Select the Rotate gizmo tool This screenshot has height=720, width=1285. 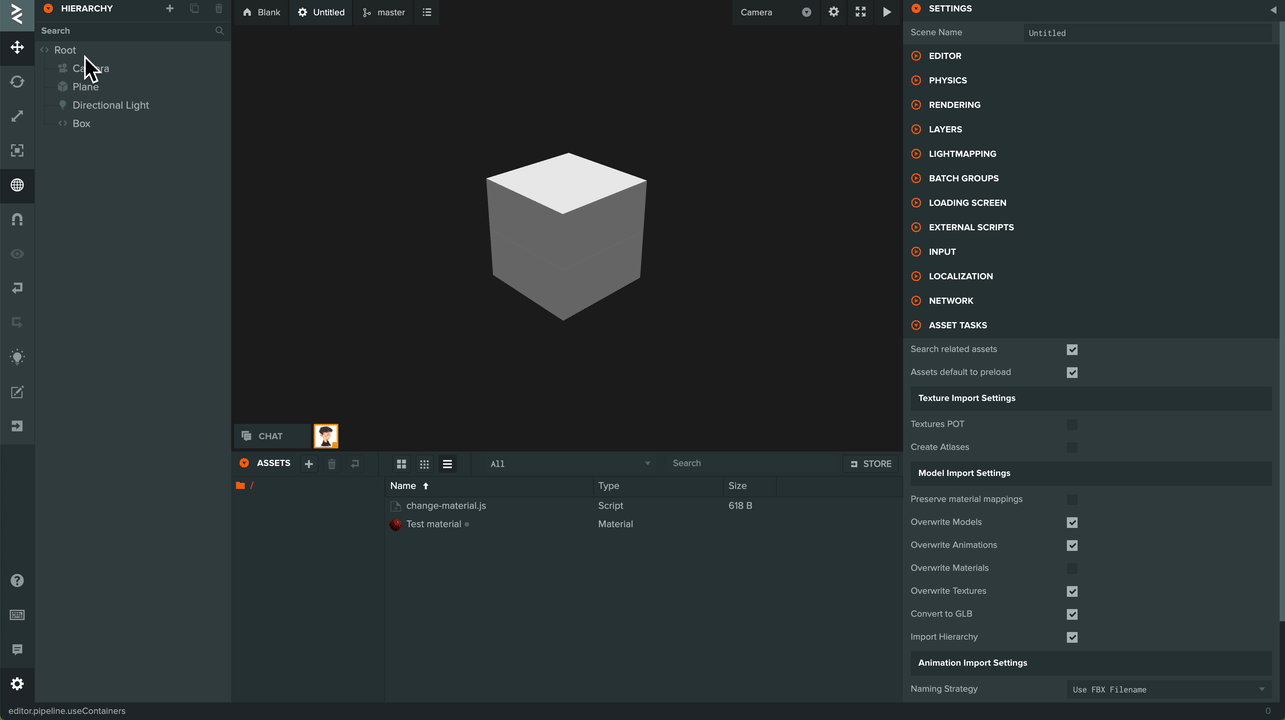pyautogui.click(x=17, y=82)
